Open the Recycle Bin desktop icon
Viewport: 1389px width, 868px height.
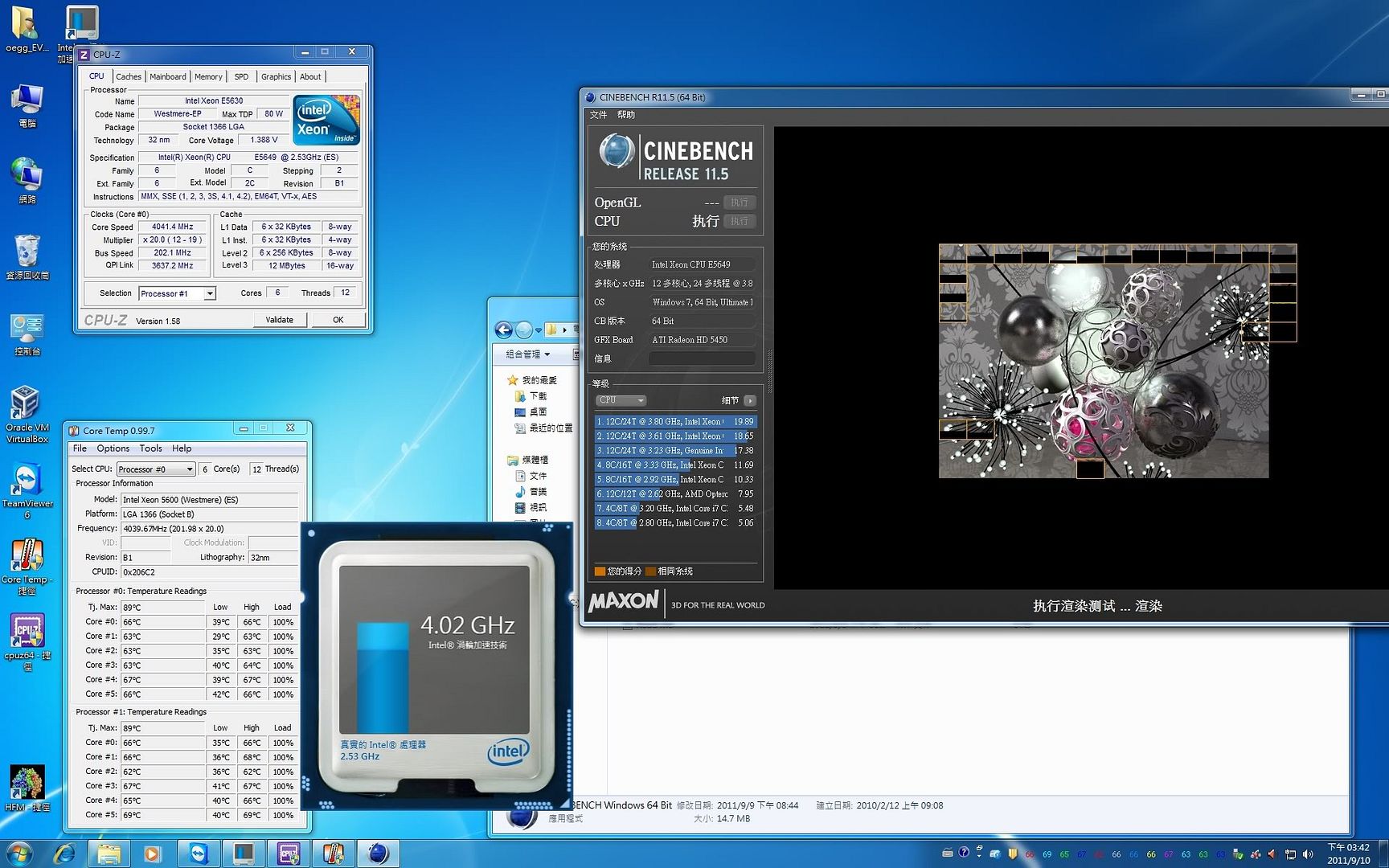27,257
